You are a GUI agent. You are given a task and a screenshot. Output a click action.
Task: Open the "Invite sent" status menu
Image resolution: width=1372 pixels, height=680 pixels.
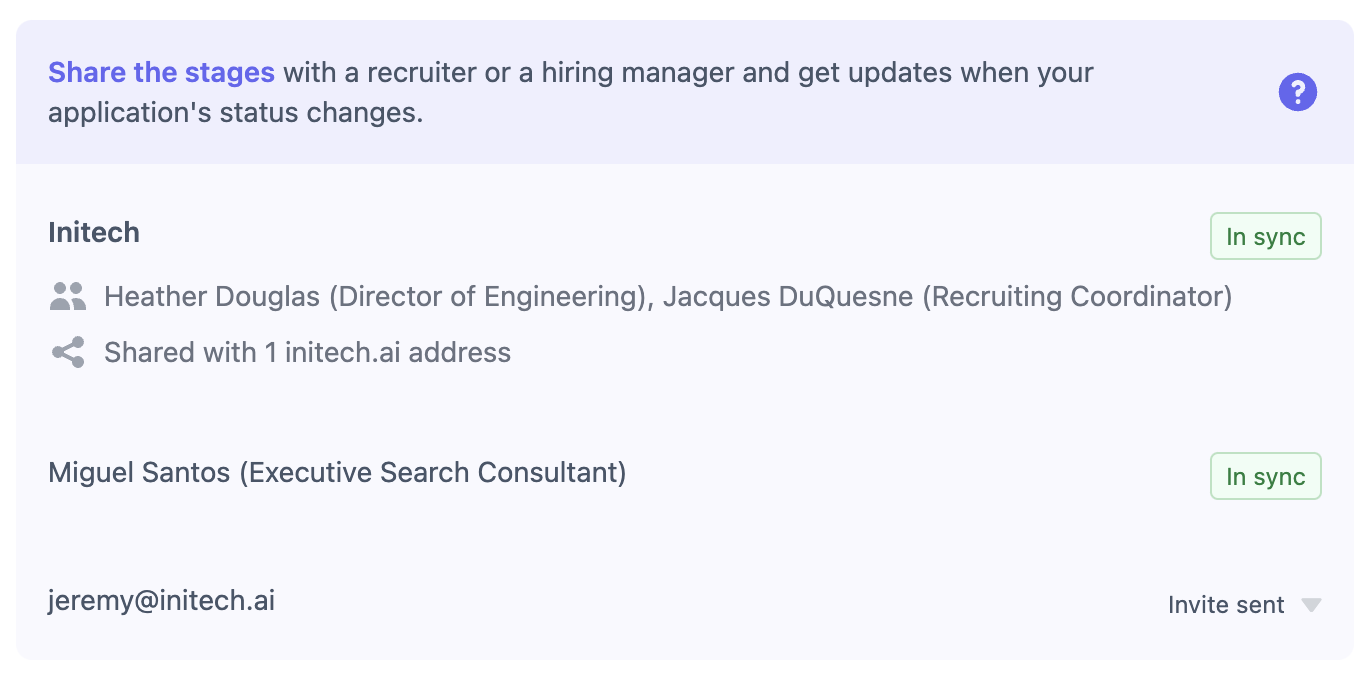click(1226, 605)
